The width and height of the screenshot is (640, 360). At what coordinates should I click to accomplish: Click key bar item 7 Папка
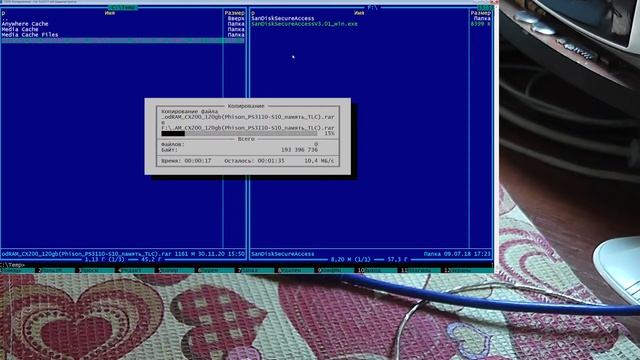tap(256, 270)
